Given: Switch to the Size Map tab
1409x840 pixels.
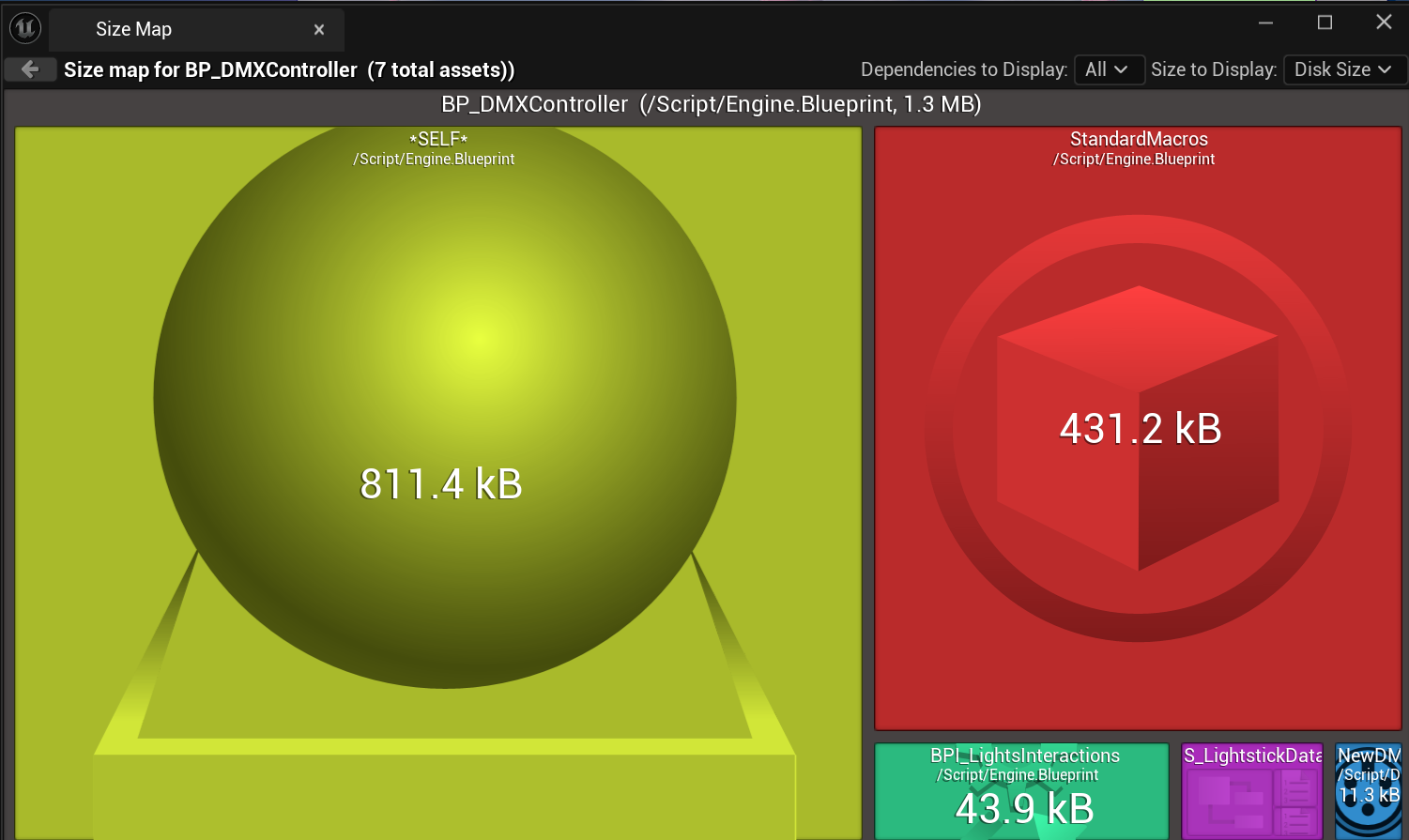Looking at the screenshot, I should (x=133, y=30).
